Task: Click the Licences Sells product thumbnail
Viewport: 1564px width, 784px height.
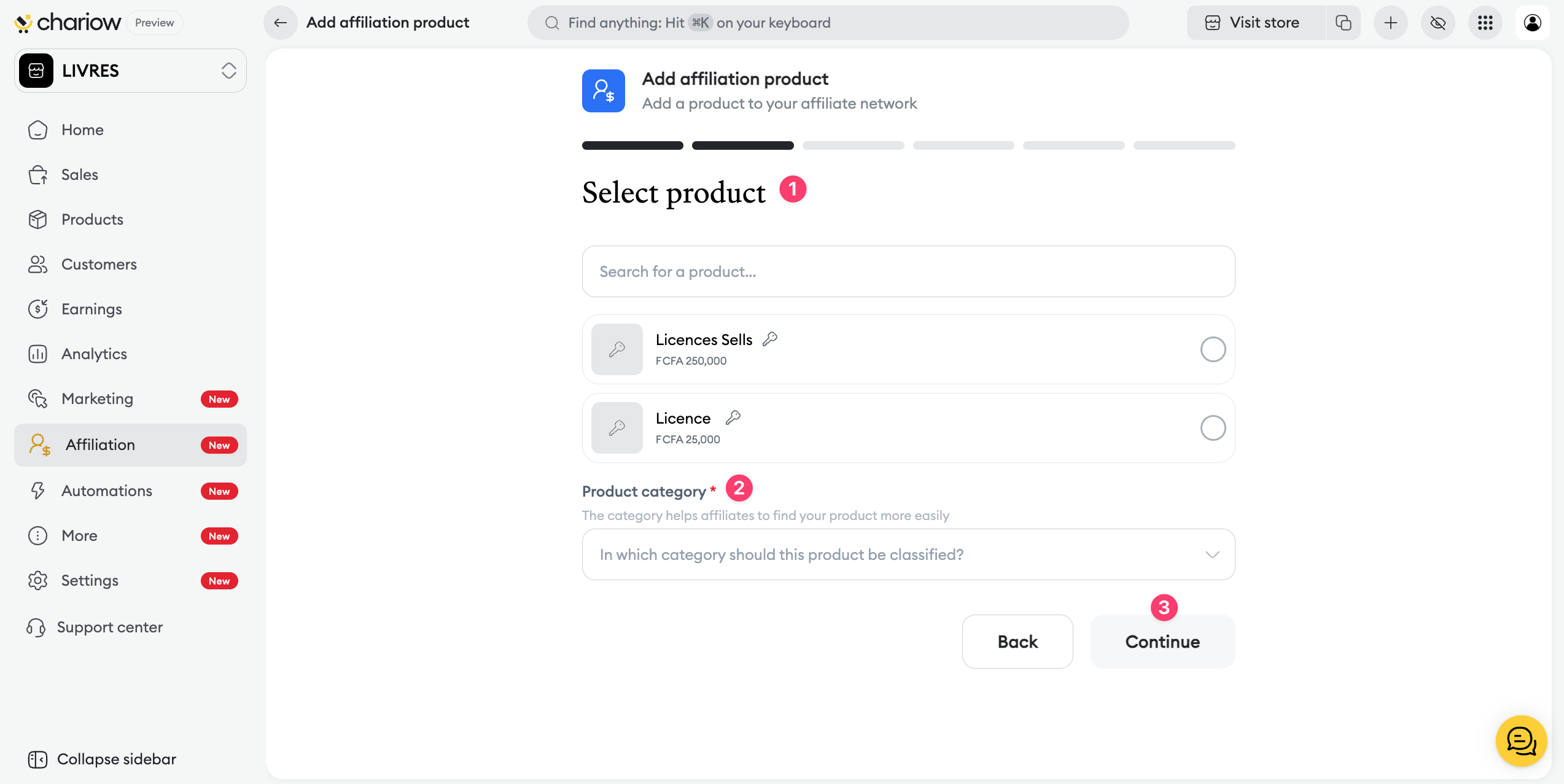Action: click(617, 349)
